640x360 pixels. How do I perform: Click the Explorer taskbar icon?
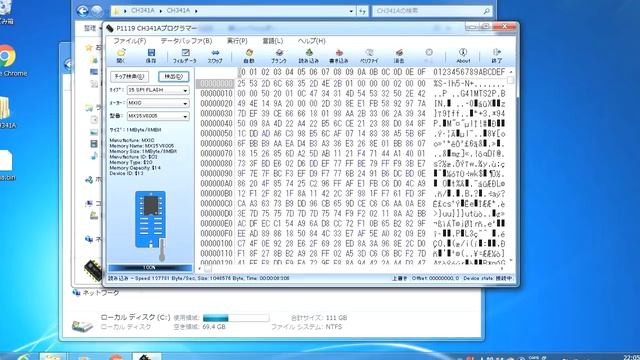[52, 358]
